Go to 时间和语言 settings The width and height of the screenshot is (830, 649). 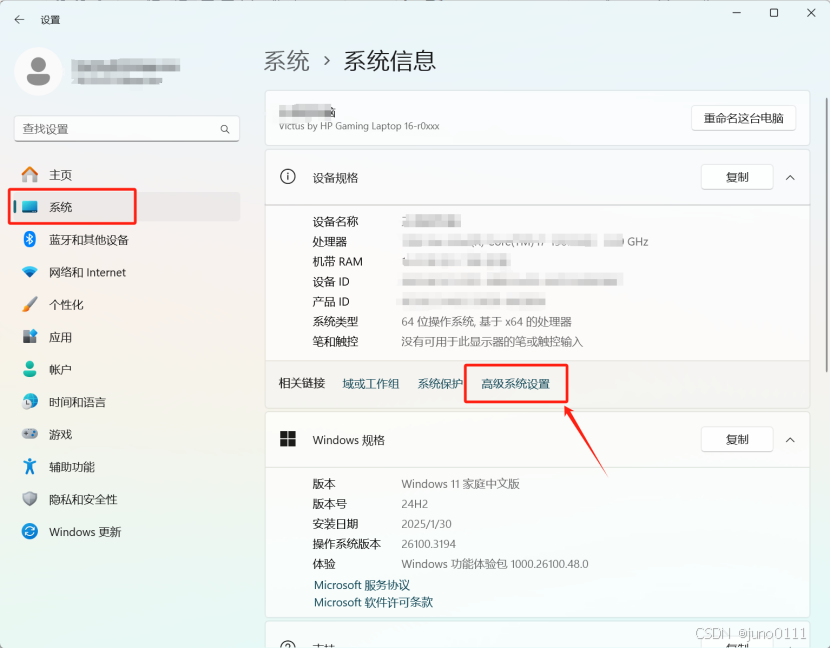125,402
